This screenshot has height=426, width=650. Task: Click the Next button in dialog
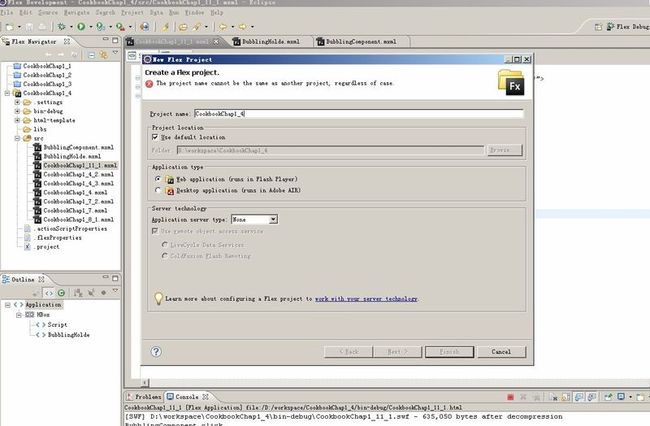pos(398,352)
